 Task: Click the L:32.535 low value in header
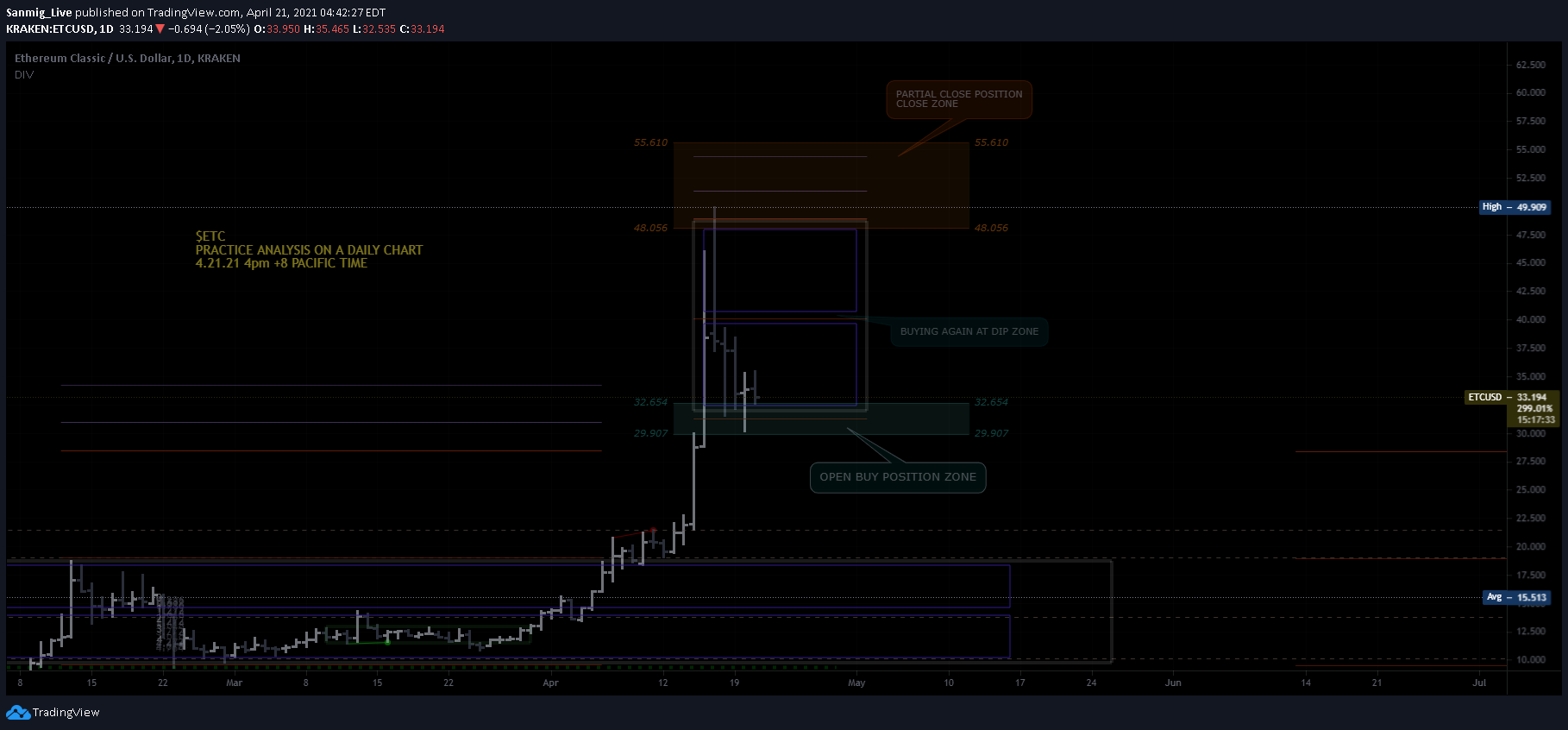coord(374,29)
